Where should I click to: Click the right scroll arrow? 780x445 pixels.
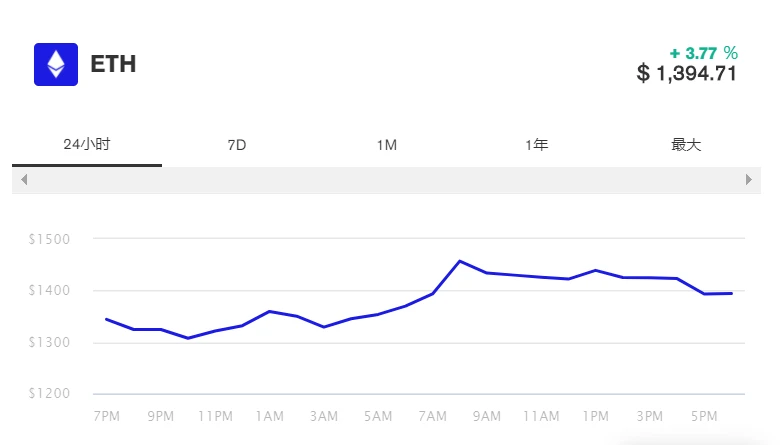coord(749,180)
